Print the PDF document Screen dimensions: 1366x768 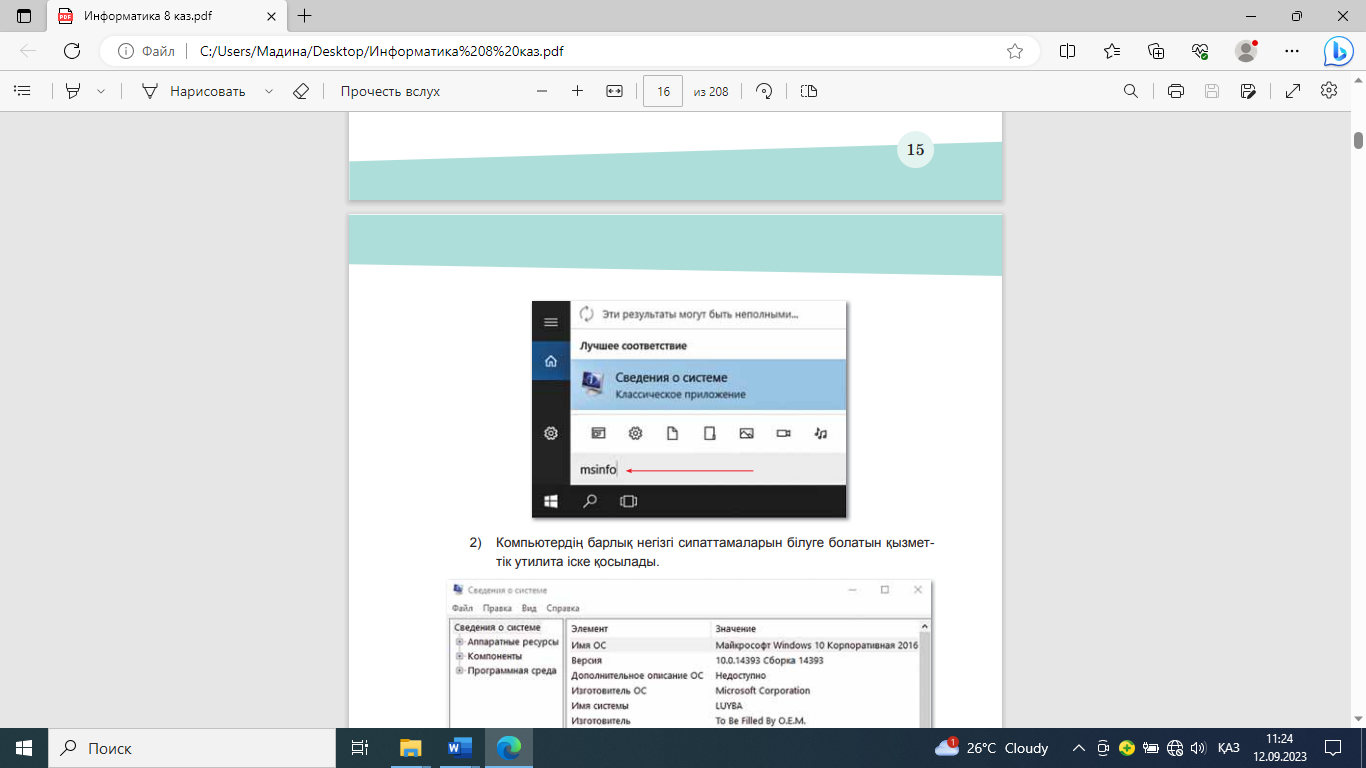click(x=1176, y=91)
